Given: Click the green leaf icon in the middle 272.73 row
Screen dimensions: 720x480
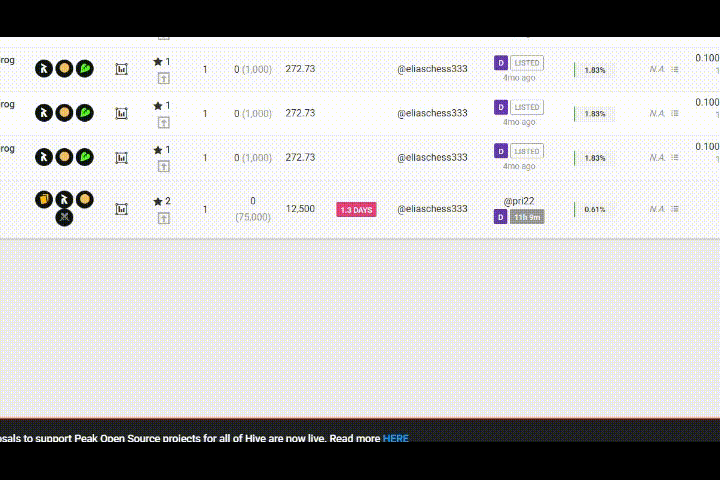Looking at the screenshot, I should 84,113.
